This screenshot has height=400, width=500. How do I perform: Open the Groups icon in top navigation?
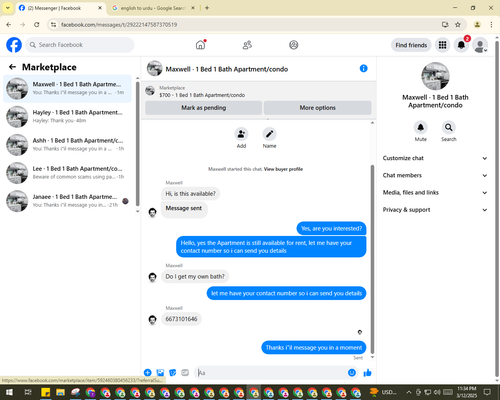click(294, 45)
